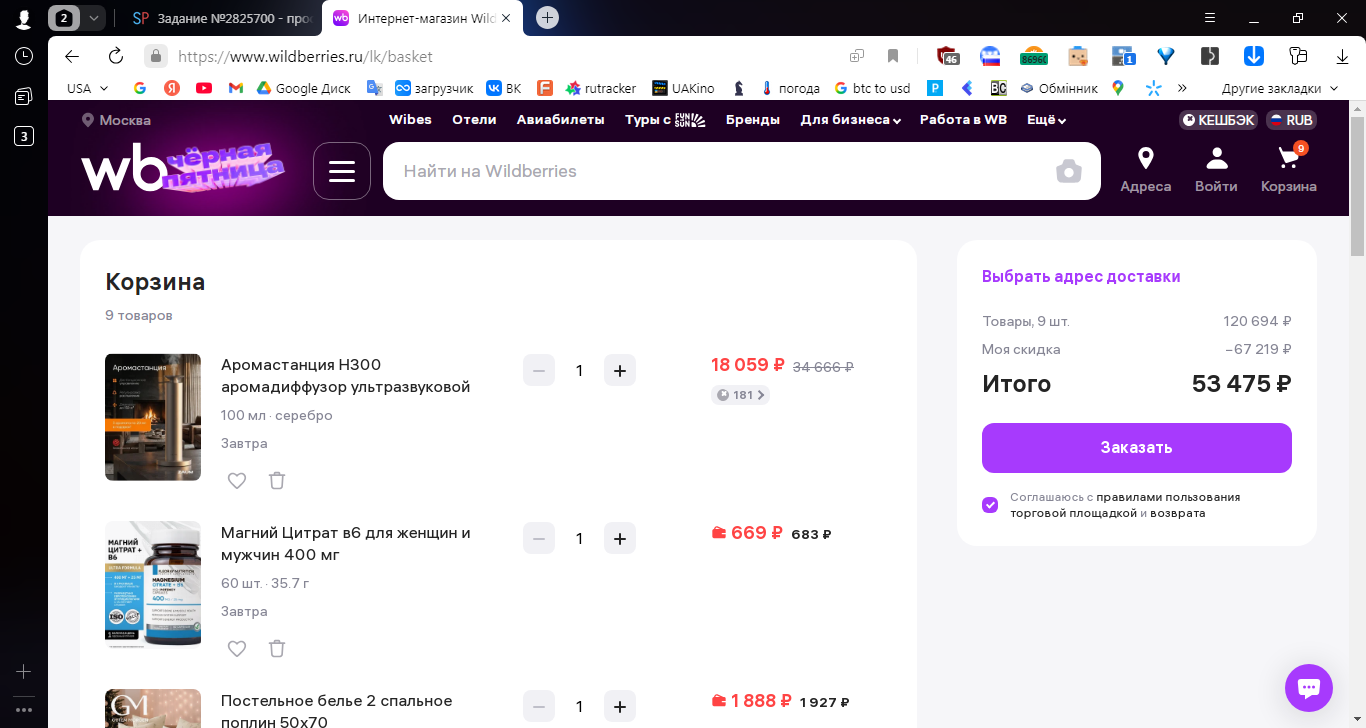Open the USA bookmarks folder dropdown
Viewport: 1366px width, 728px height.
point(88,88)
